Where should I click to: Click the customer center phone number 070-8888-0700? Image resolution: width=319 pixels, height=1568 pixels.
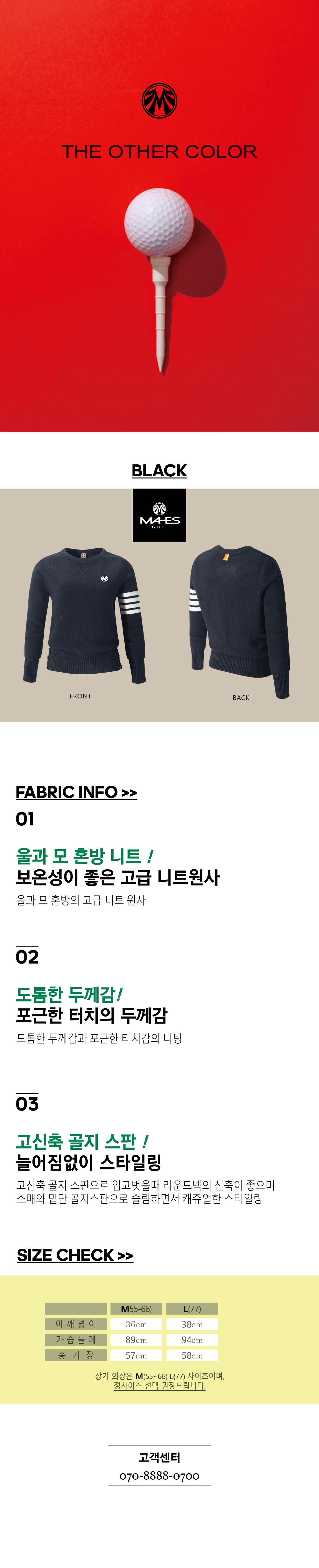tap(159, 1475)
